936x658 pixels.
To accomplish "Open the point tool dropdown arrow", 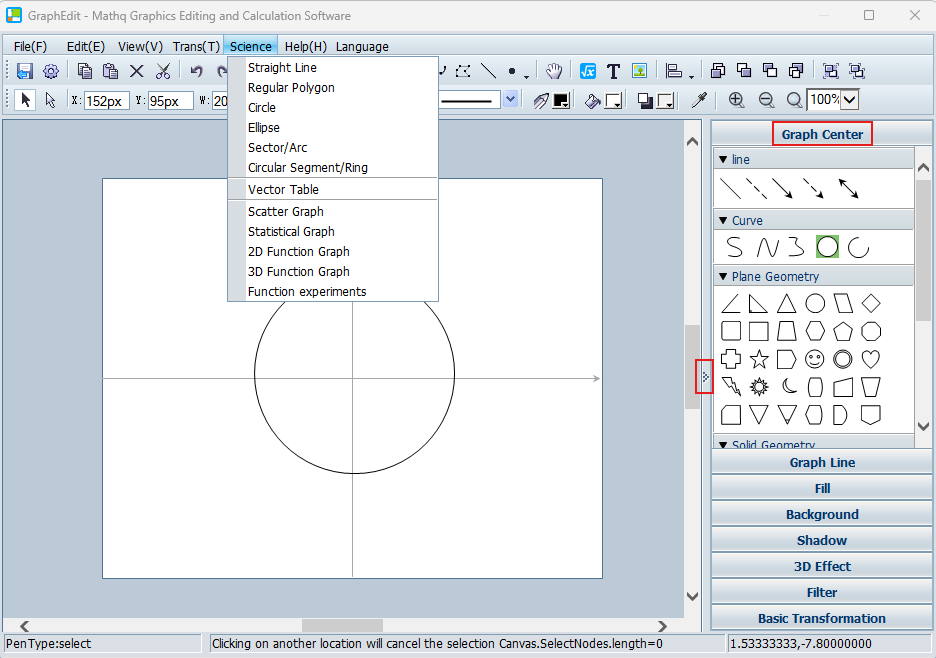I will click(526, 76).
